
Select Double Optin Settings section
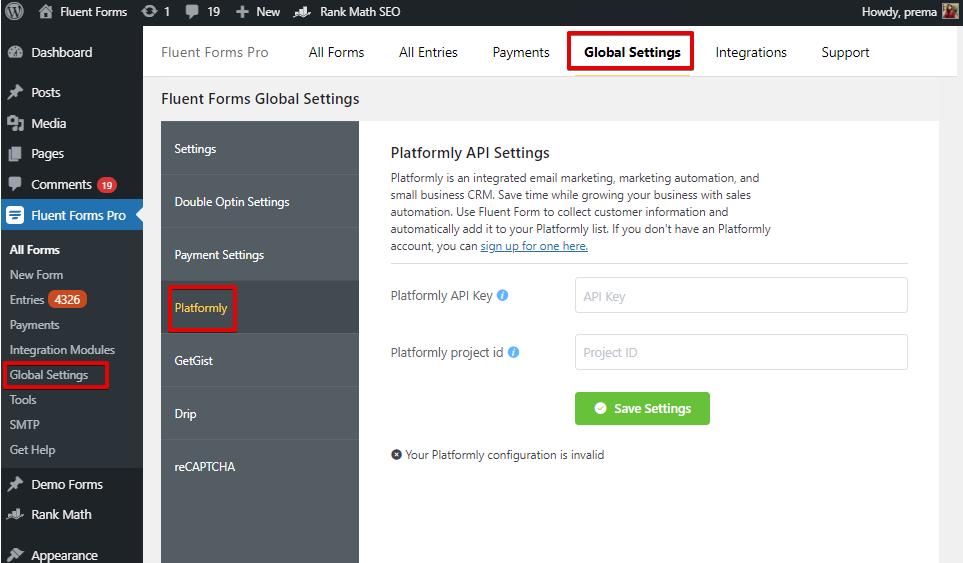click(x=232, y=202)
